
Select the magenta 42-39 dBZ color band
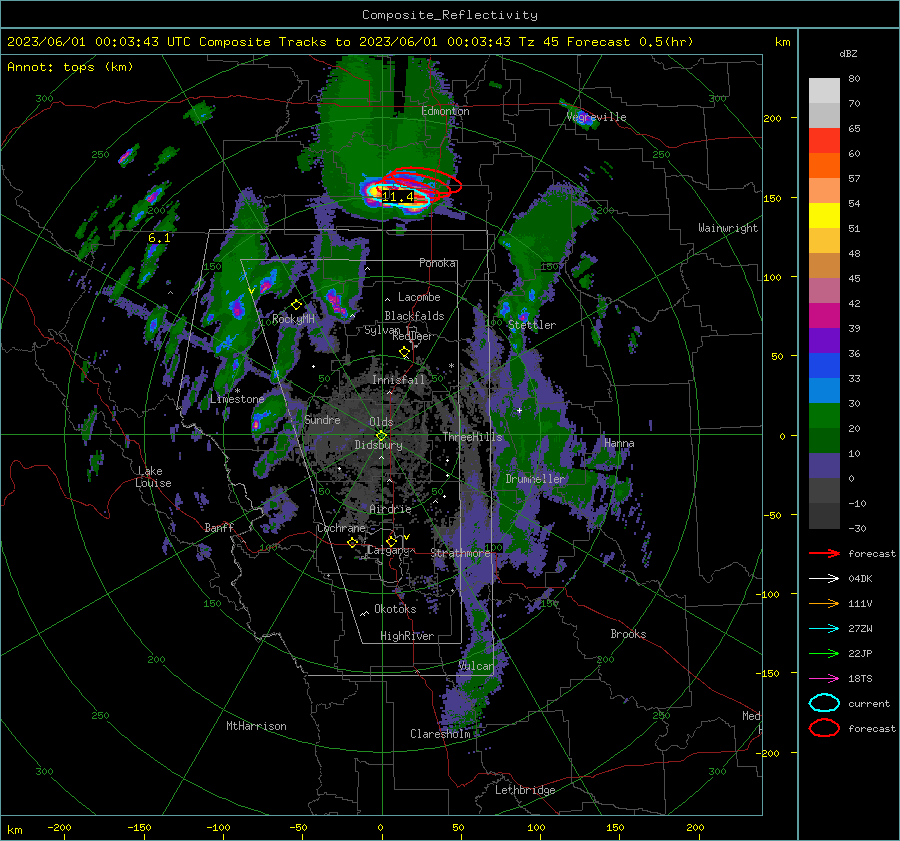click(x=824, y=316)
